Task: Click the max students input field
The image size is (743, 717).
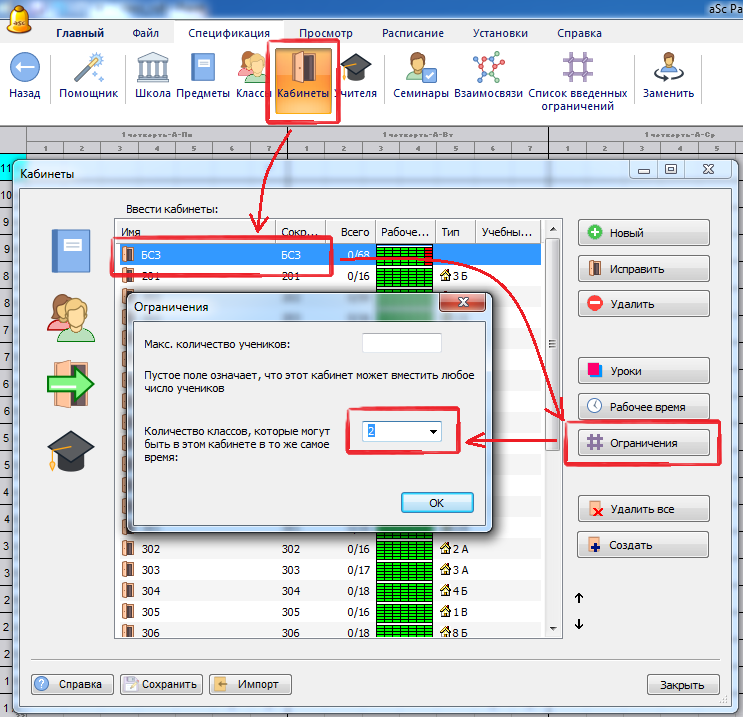Action: (401, 344)
